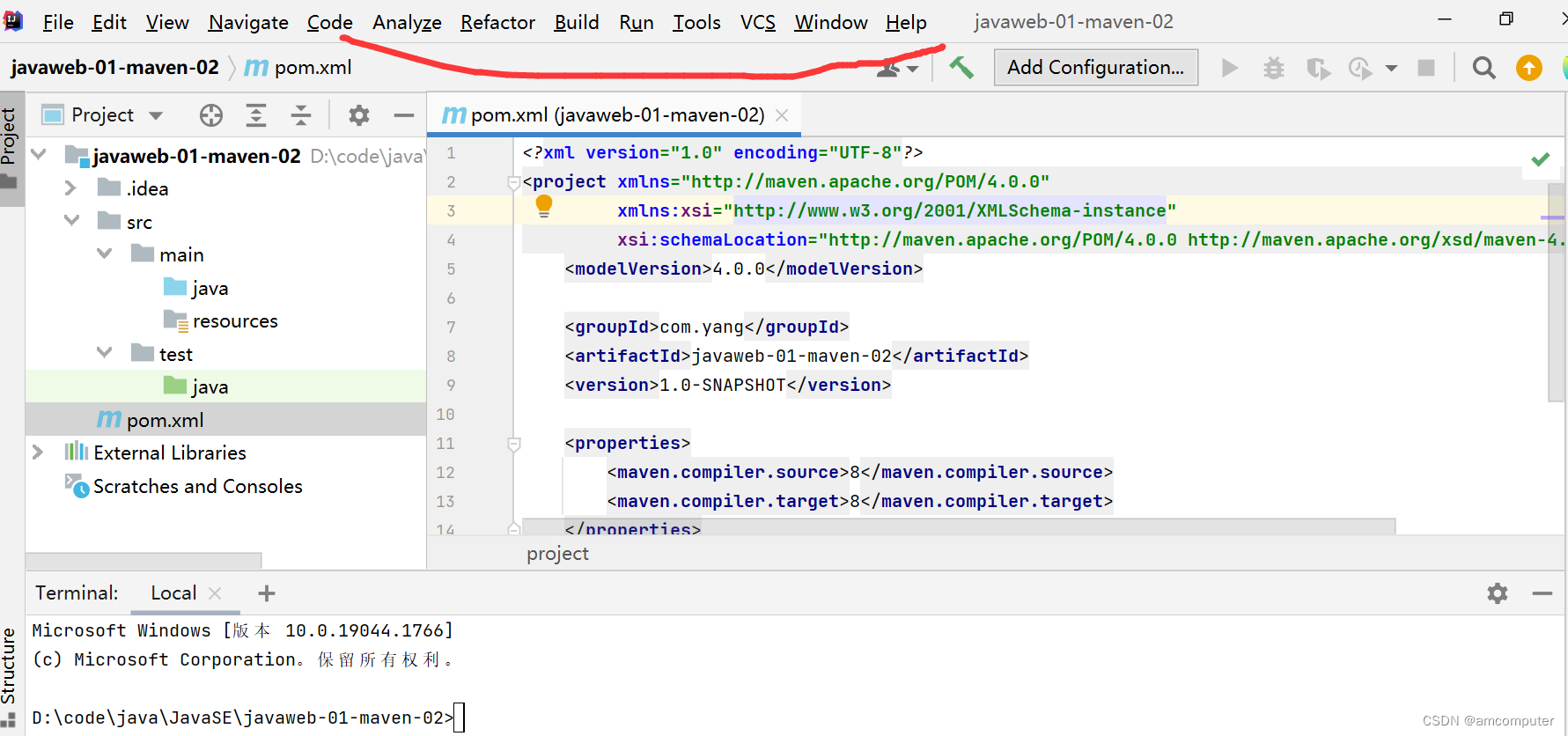Screen dimensions: 1568x736
Task: Click the groupId com.yang line
Action: 707,327
